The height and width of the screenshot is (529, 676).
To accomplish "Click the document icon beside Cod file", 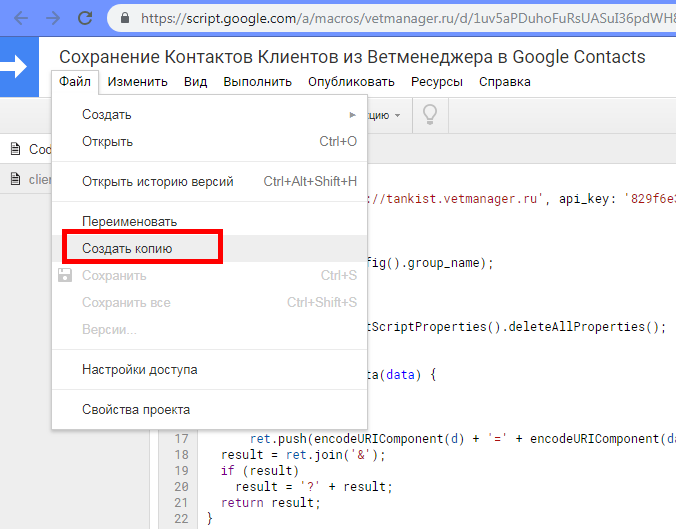I will pos(16,149).
